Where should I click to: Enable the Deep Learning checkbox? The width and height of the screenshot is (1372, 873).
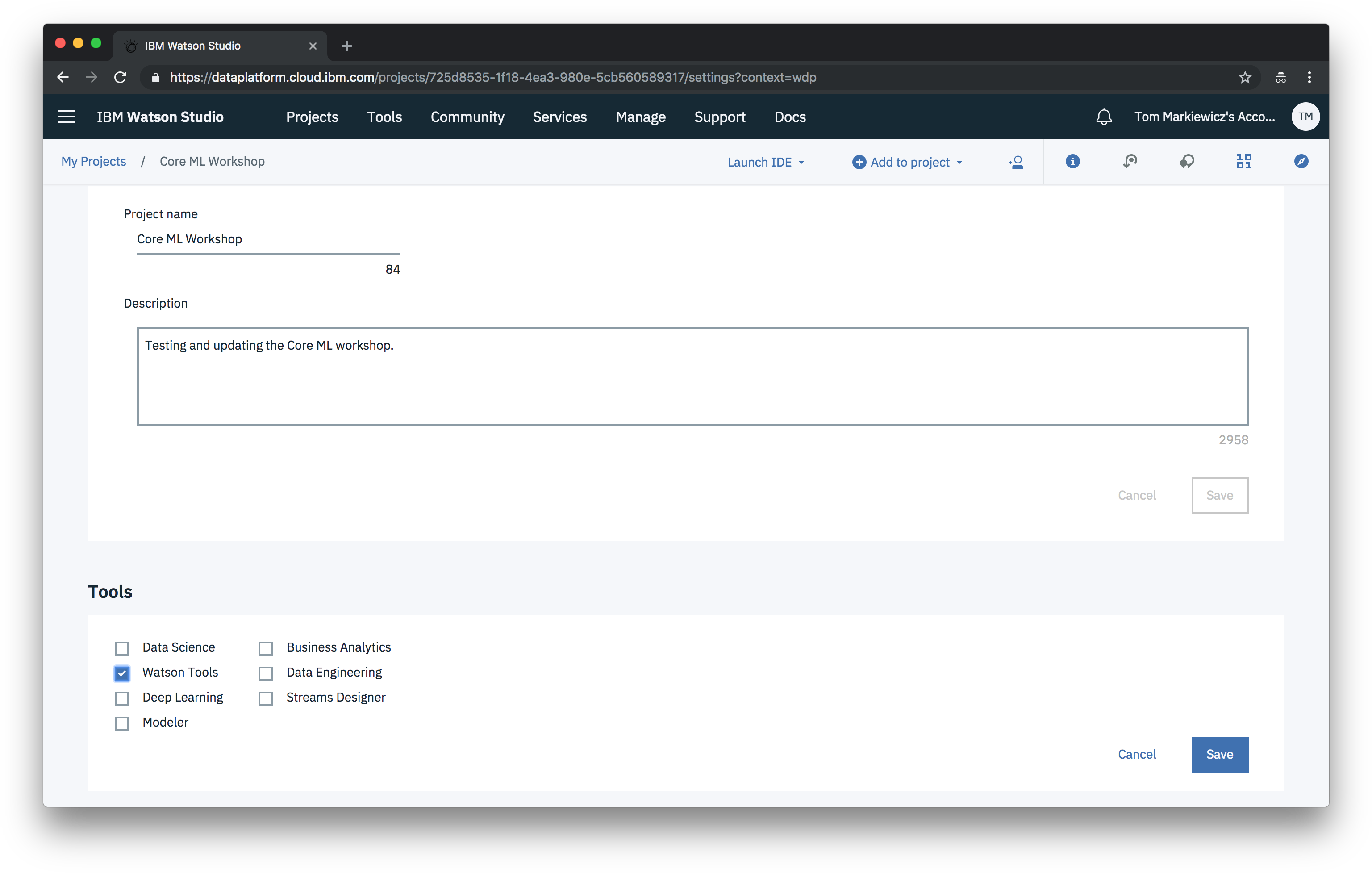(122, 698)
